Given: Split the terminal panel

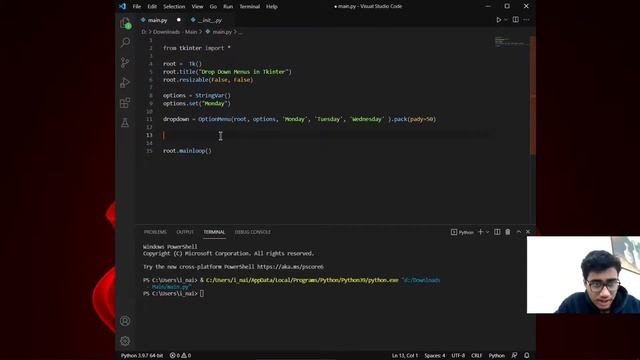Looking at the screenshot, I should pos(497,232).
